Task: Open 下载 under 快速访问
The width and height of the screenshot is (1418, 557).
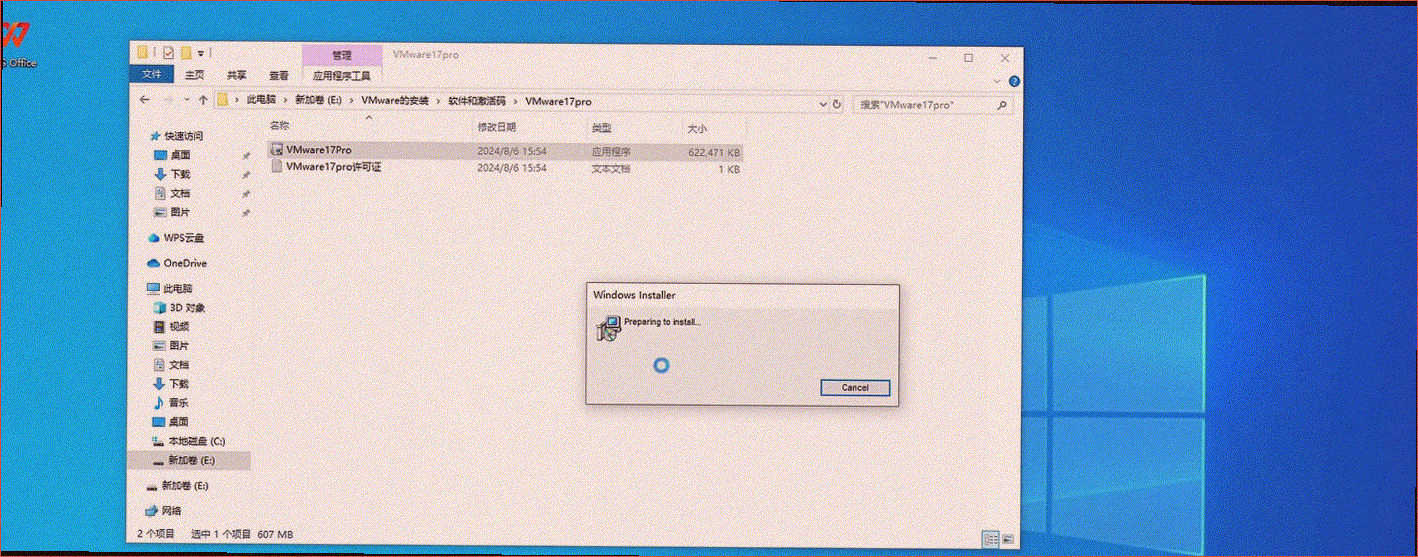Action: pos(180,174)
